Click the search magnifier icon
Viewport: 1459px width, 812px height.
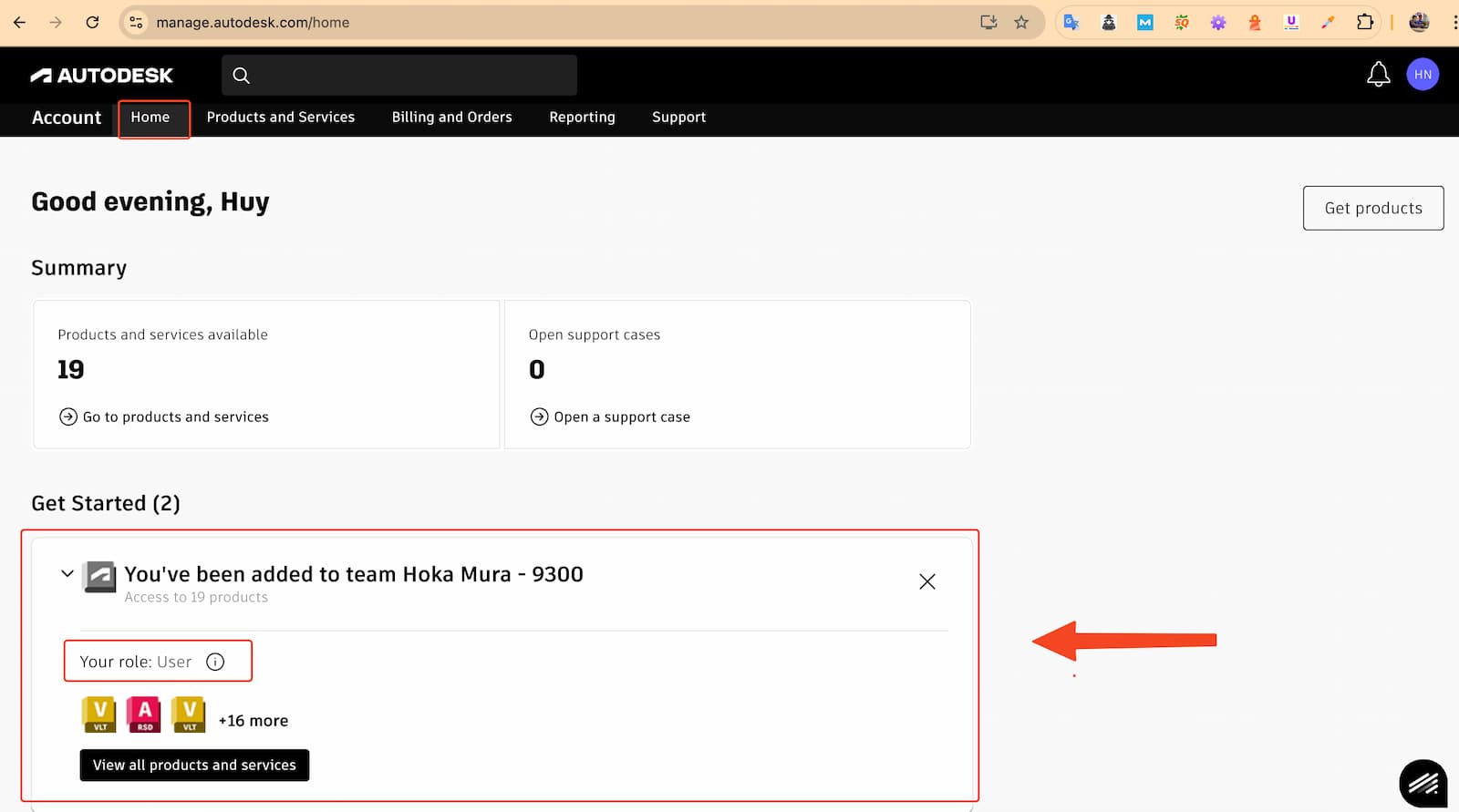tap(241, 75)
